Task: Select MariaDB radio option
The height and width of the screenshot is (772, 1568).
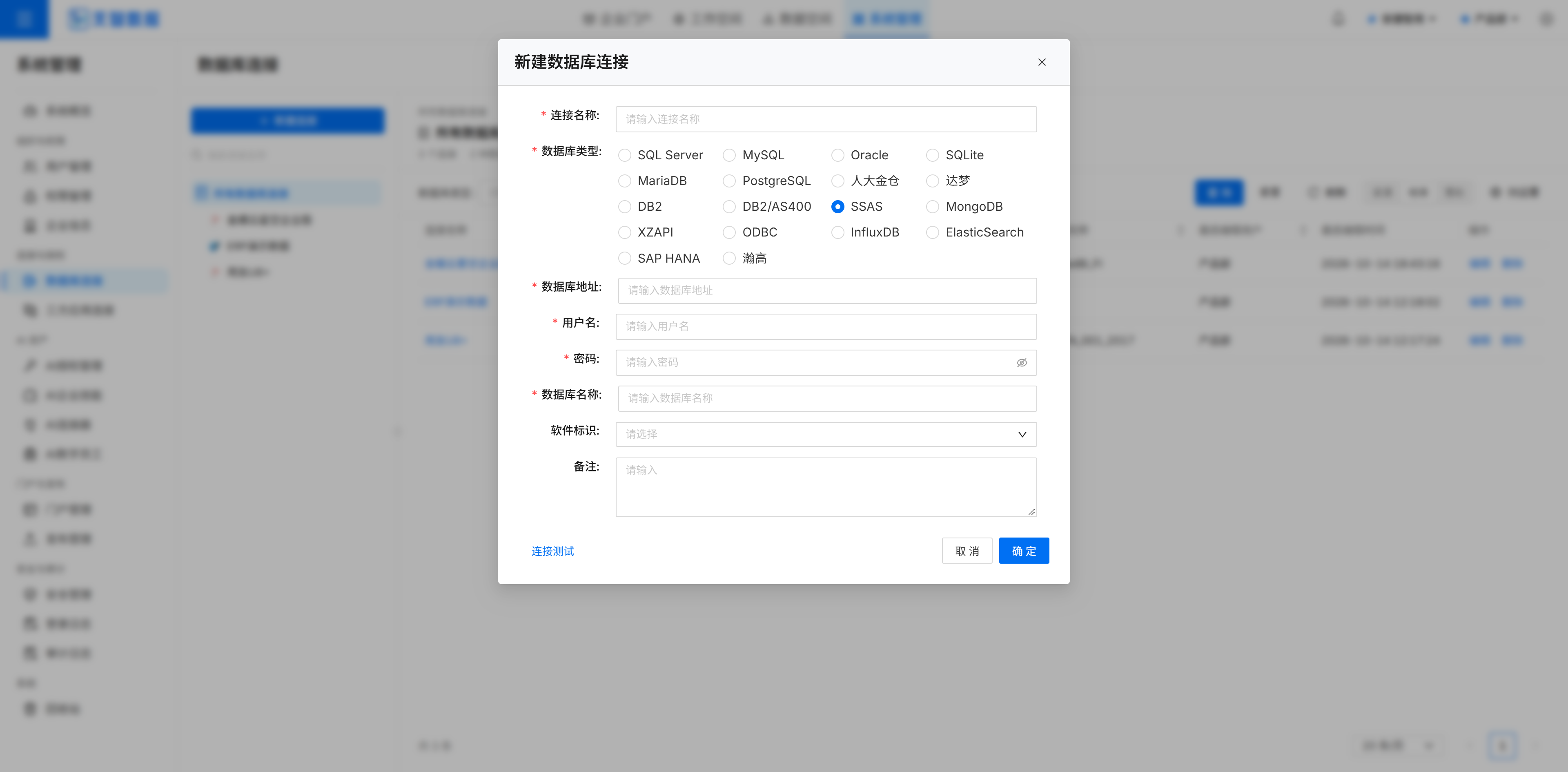Action: (624, 181)
